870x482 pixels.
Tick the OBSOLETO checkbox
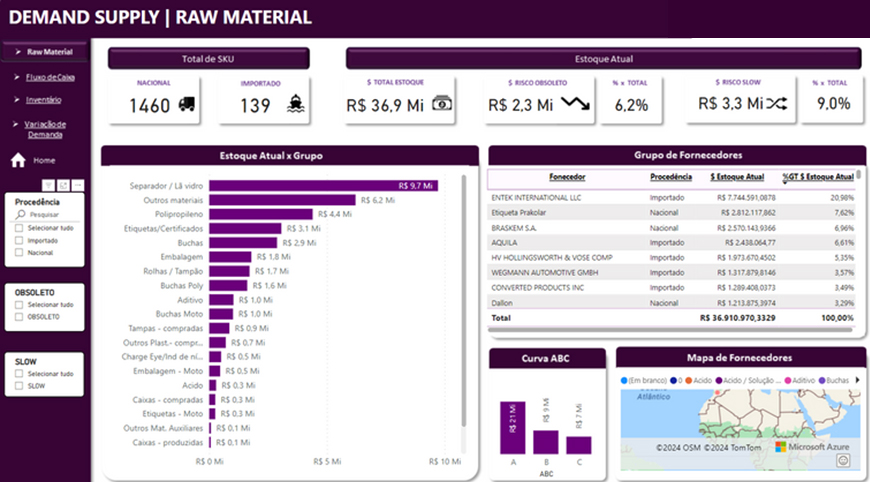coord(19,317)
